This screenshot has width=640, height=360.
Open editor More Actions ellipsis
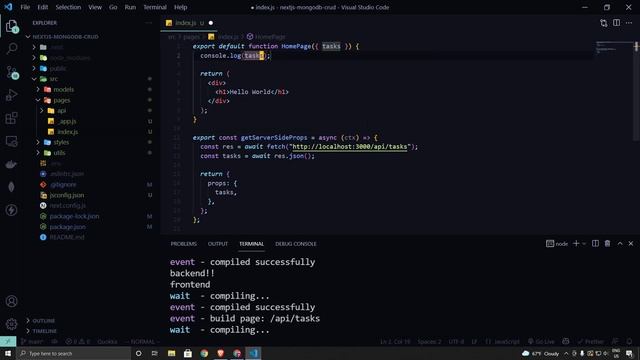629,23
